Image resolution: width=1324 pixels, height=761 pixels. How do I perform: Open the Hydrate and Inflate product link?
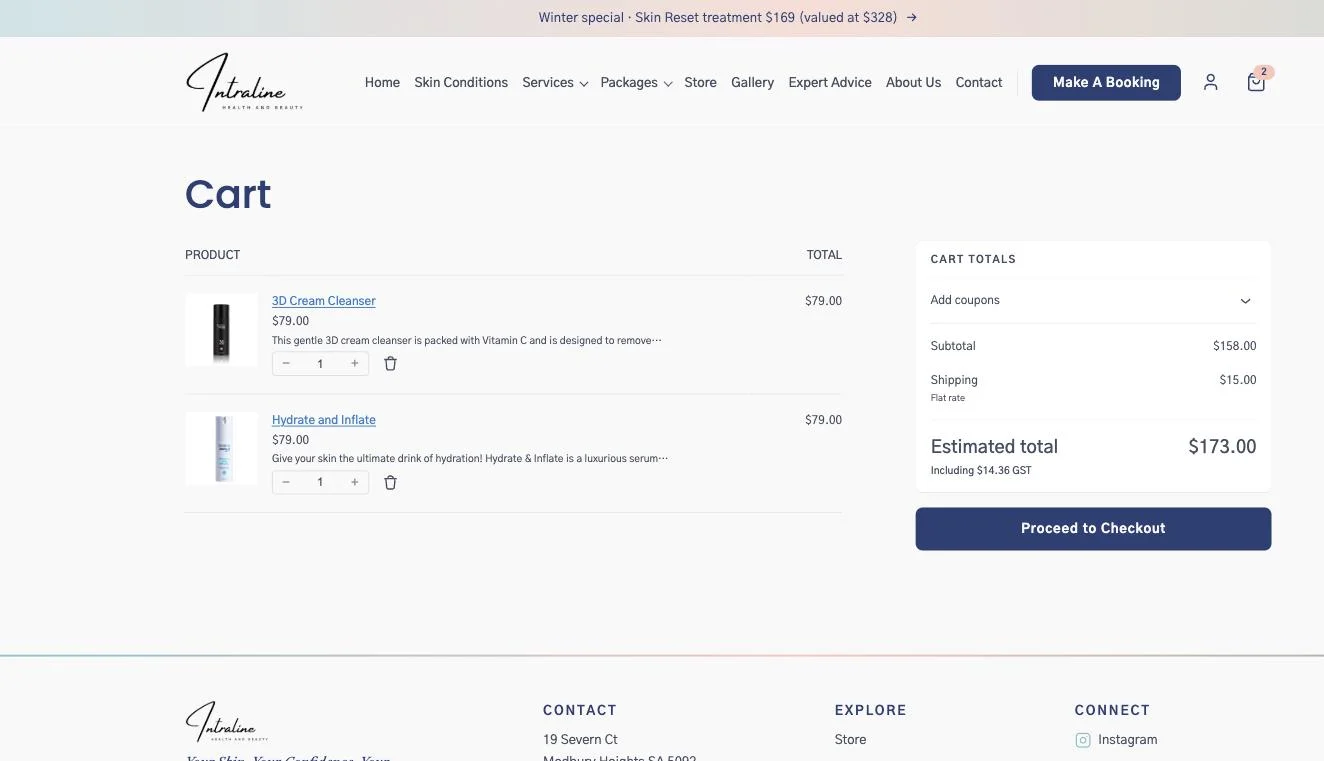[x=324, y=420]
